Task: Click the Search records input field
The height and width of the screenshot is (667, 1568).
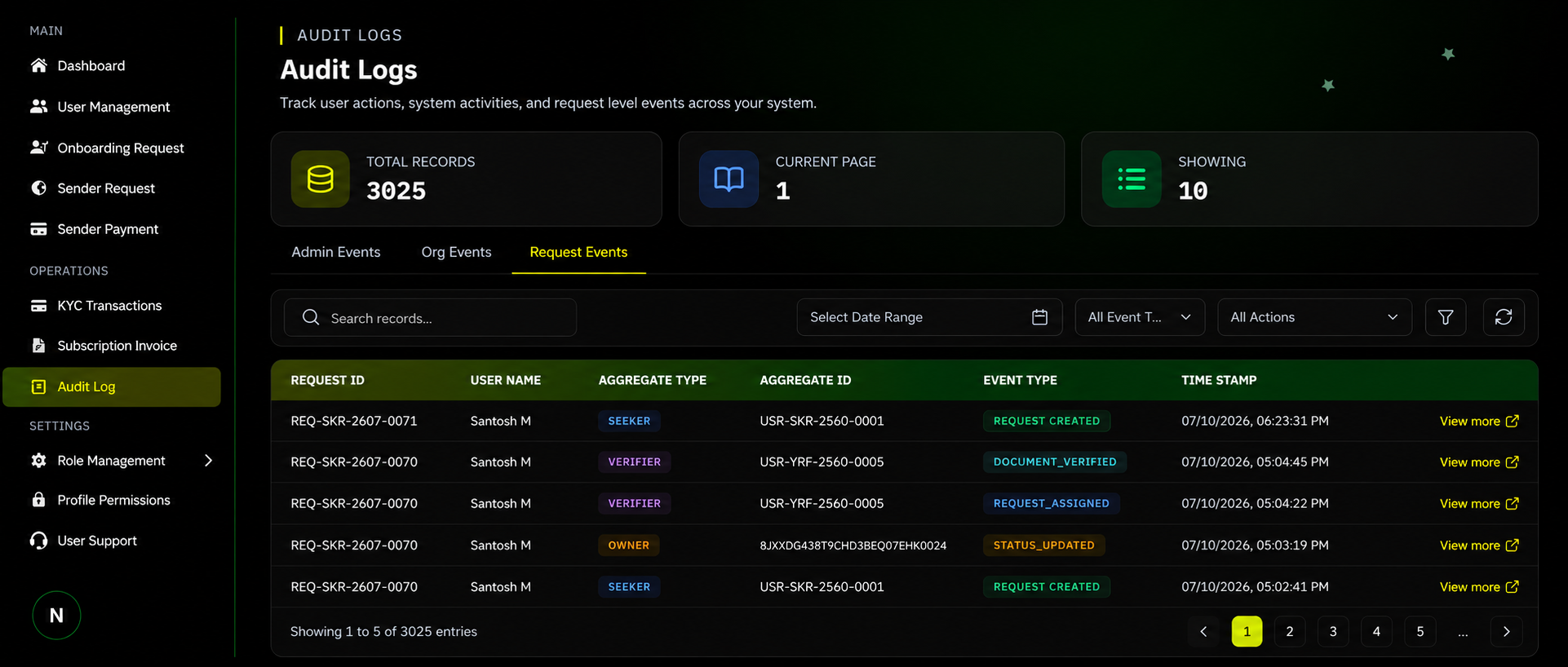Action: point(430,317)
